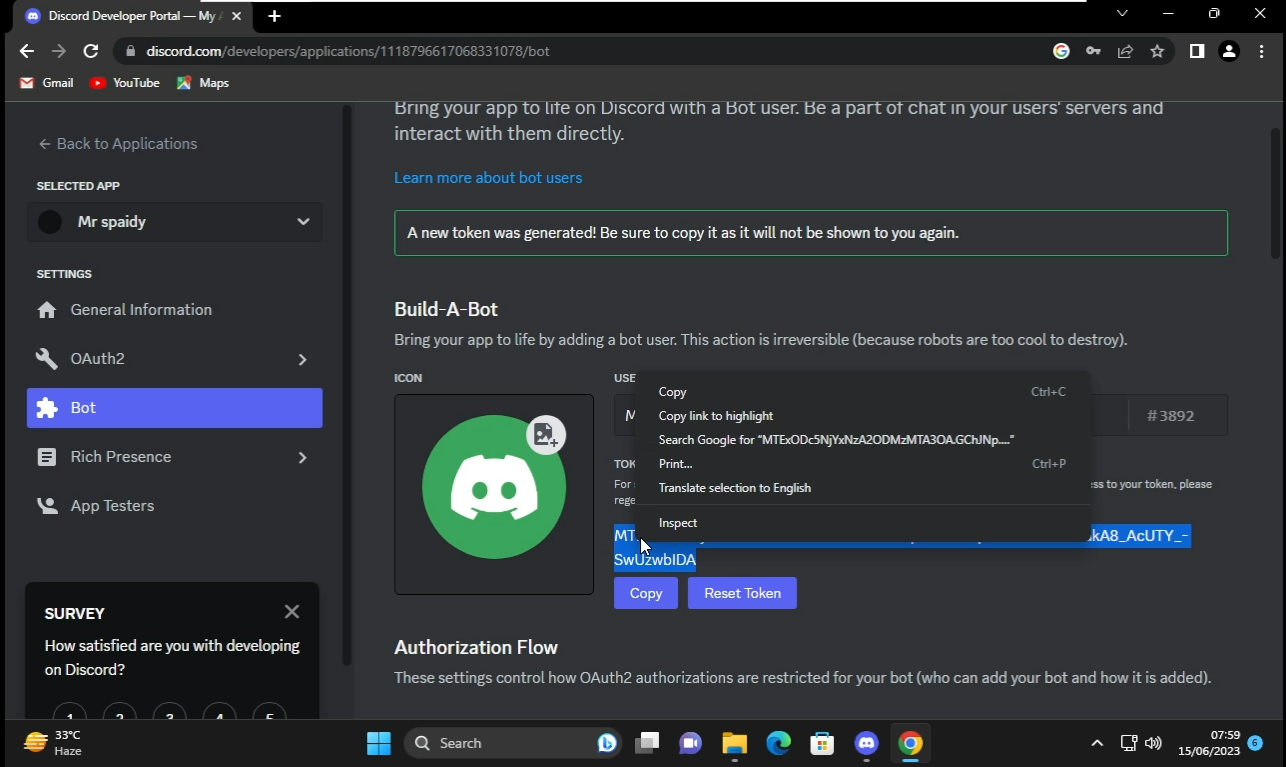
Task: Show hidden tray icons chevron
Action: 1097,743
